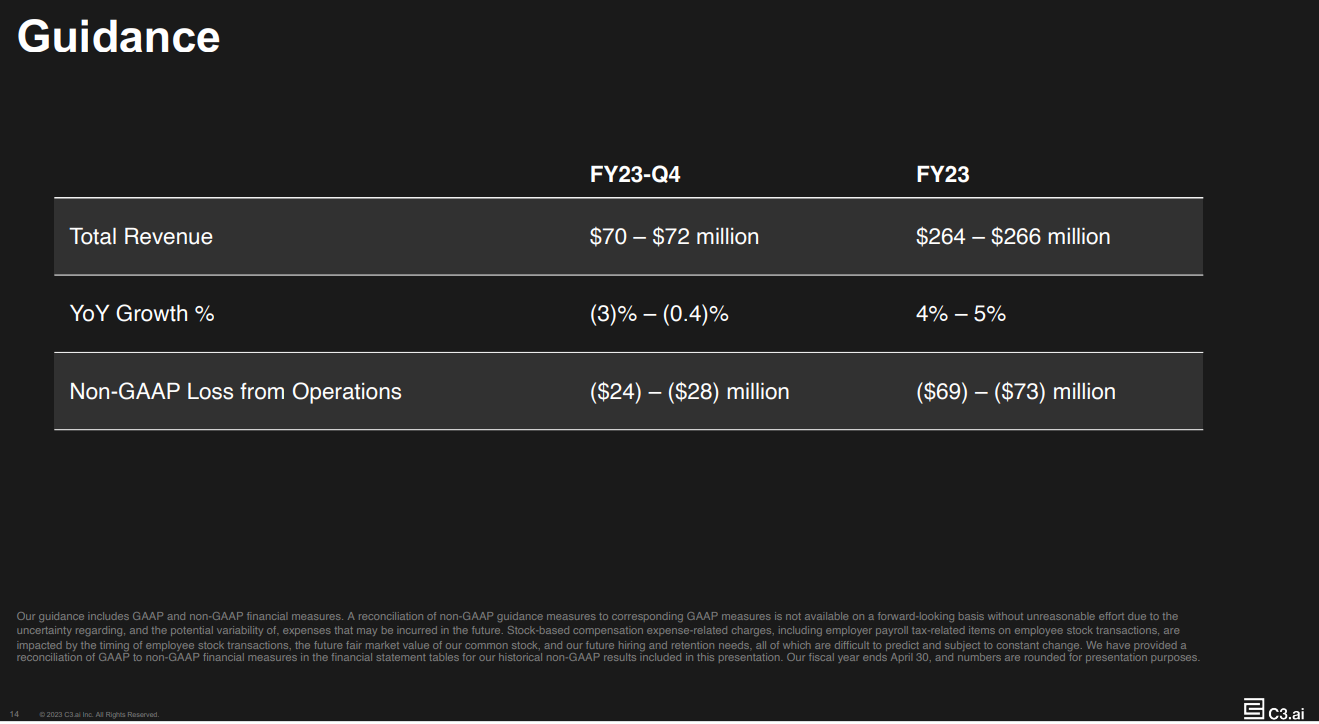Click the "We have provided a" footnote text

(x=1137, y=645)
